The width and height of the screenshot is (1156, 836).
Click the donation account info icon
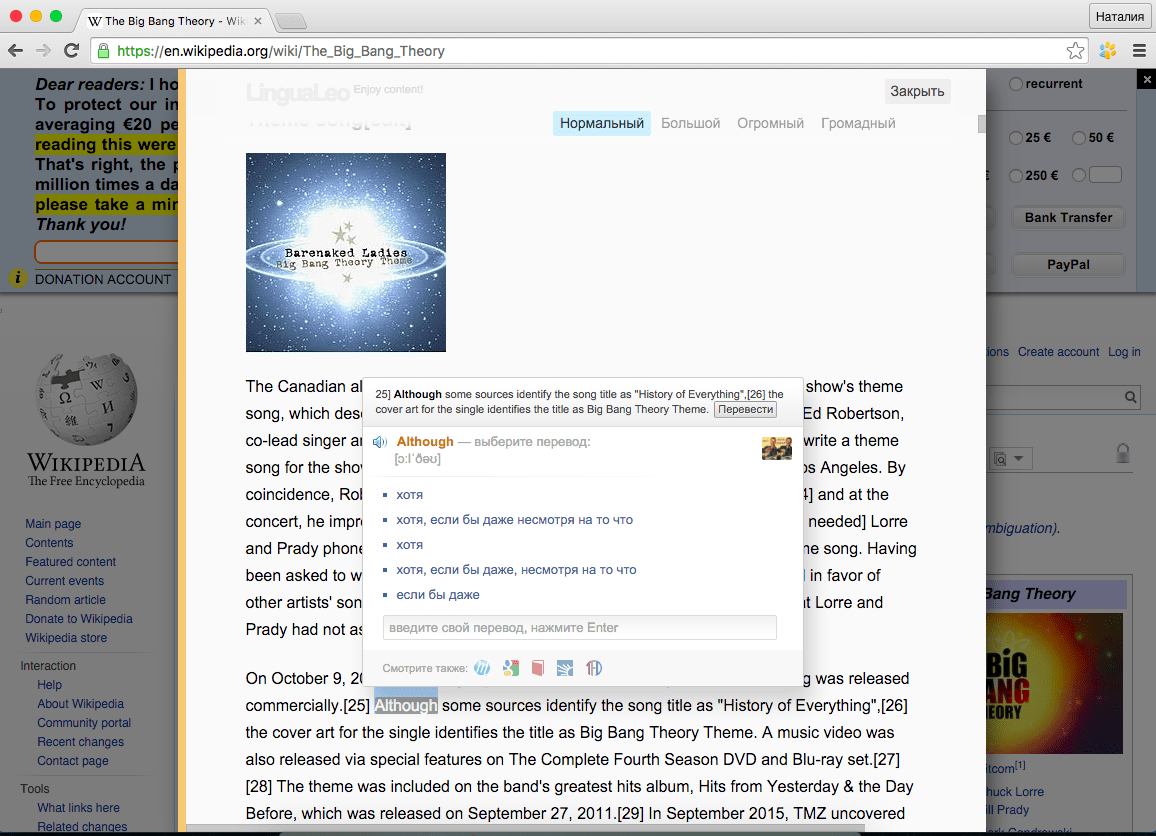(x=18, y=278)
